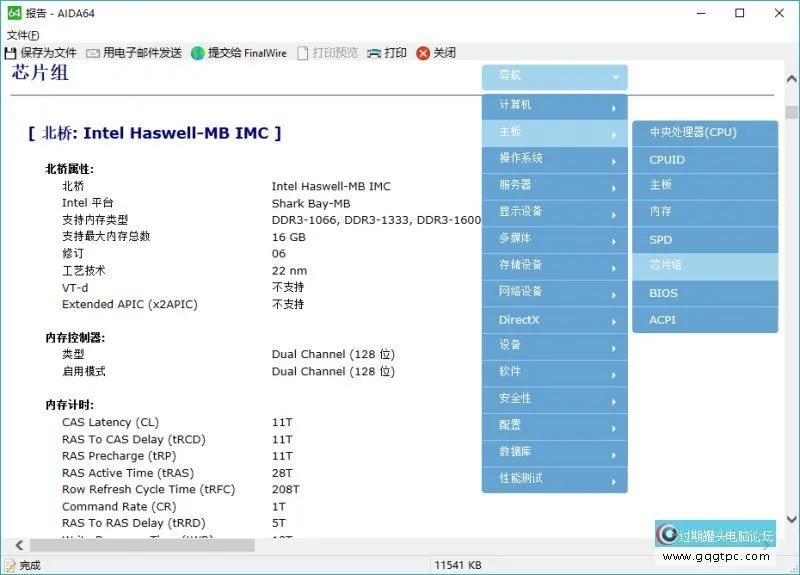Collapse the 导航 navigation dropdown
The image size is (800, 575).
pos(554,76)
